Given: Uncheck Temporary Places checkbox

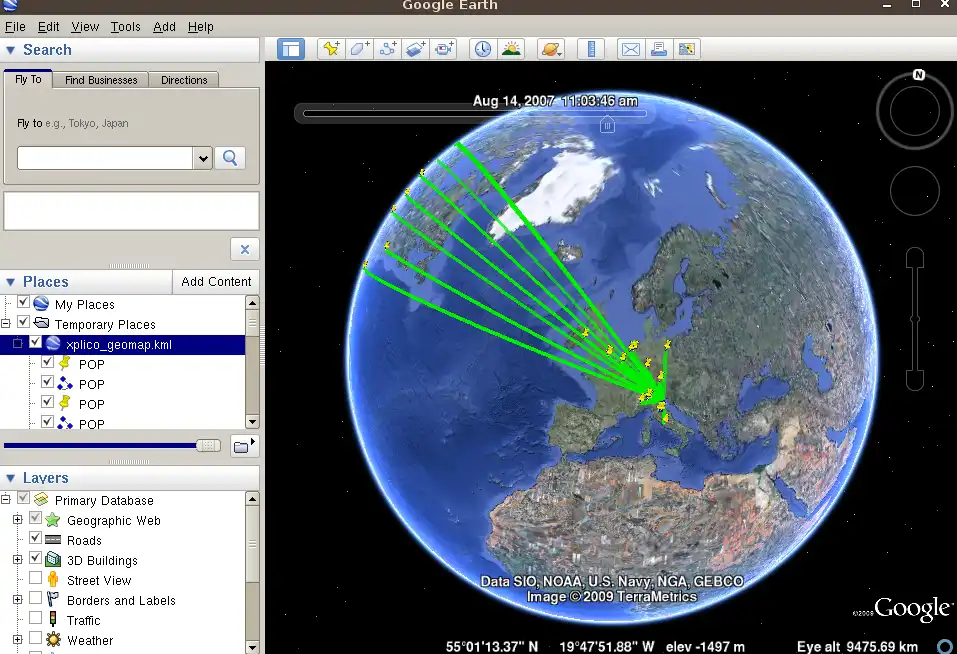Looking at the screenshot, I should click(23, 322).
